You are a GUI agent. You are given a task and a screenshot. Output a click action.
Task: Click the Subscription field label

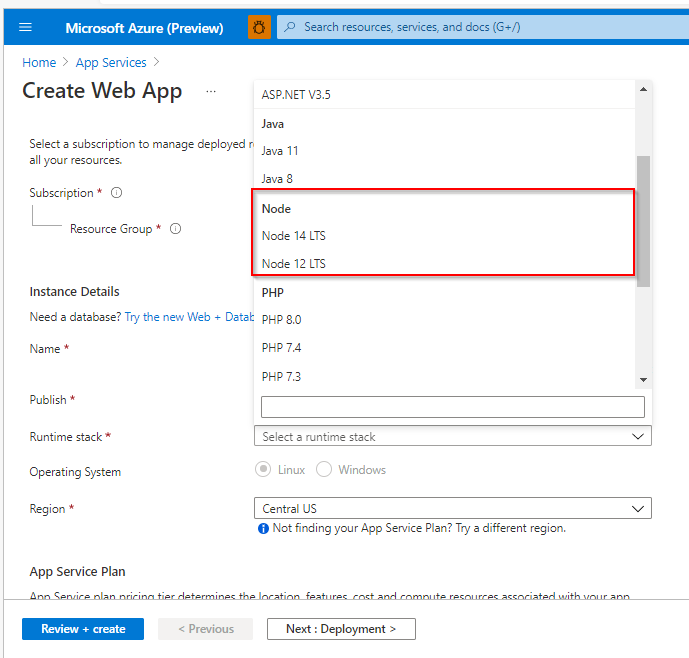click(x=62, y=193)
